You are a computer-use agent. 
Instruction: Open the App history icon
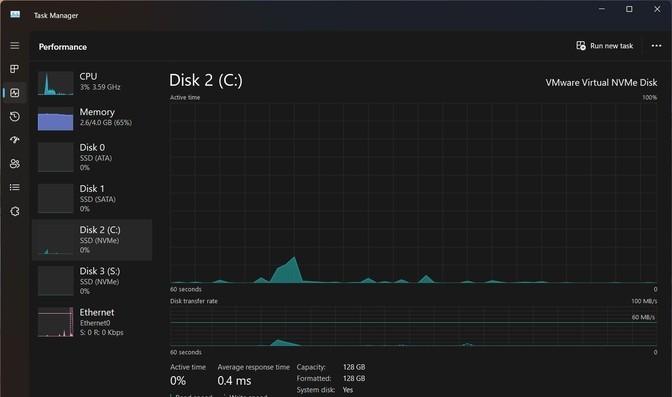click(x=15, y=116)
